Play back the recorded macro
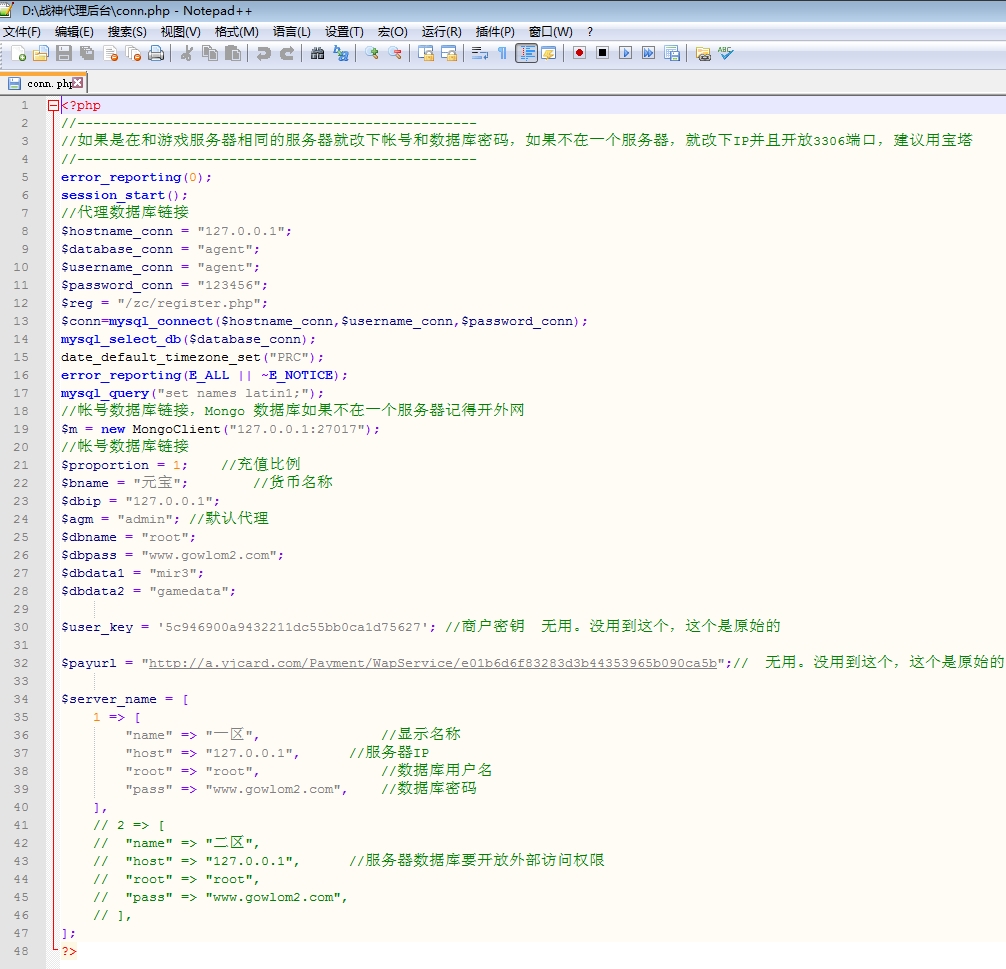Viewport: 1006px width, 969px height. click(626, 53)
